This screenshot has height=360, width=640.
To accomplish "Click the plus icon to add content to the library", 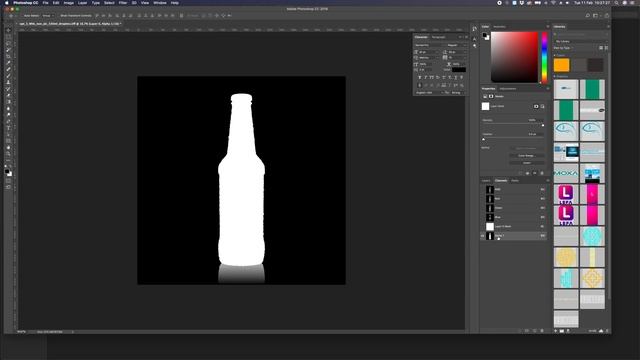I will pos(556,331).
